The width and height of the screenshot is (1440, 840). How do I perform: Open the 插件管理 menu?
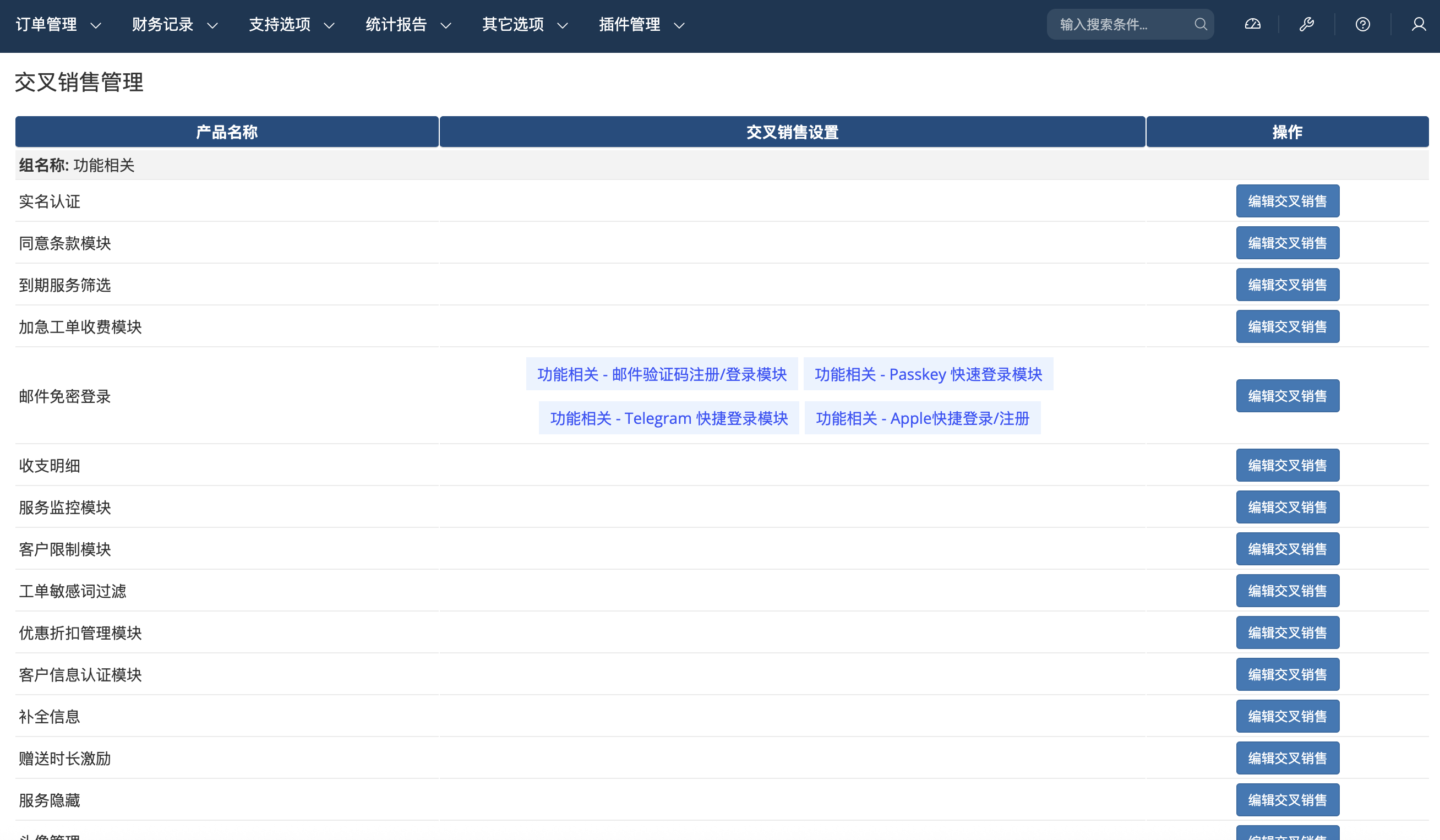click(641, 25)
